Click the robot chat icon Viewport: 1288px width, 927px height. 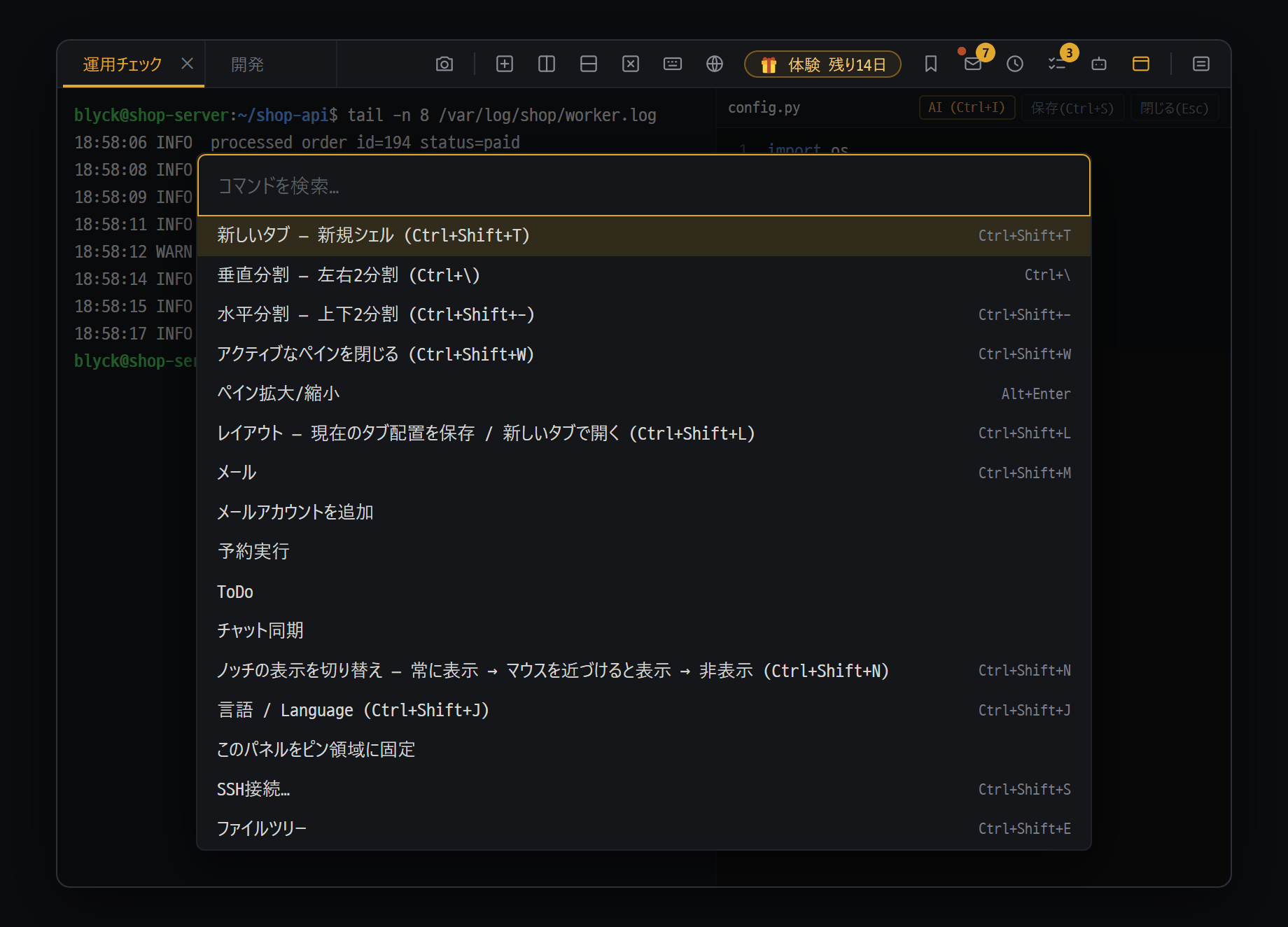tap(1099, 64)
